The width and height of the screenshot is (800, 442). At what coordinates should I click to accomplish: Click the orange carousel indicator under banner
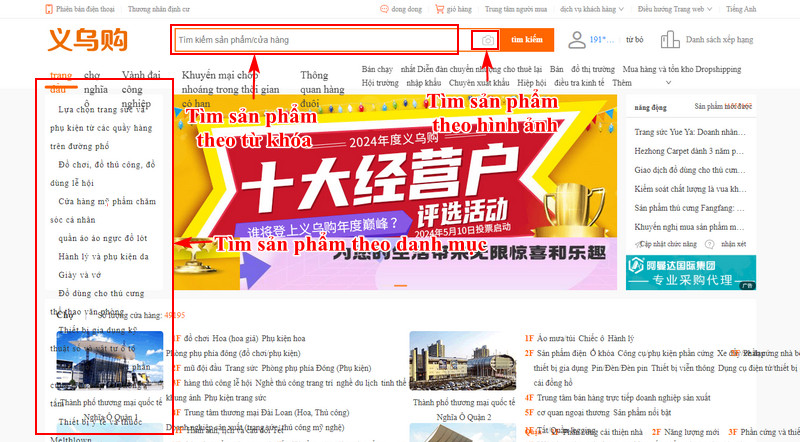401,285
